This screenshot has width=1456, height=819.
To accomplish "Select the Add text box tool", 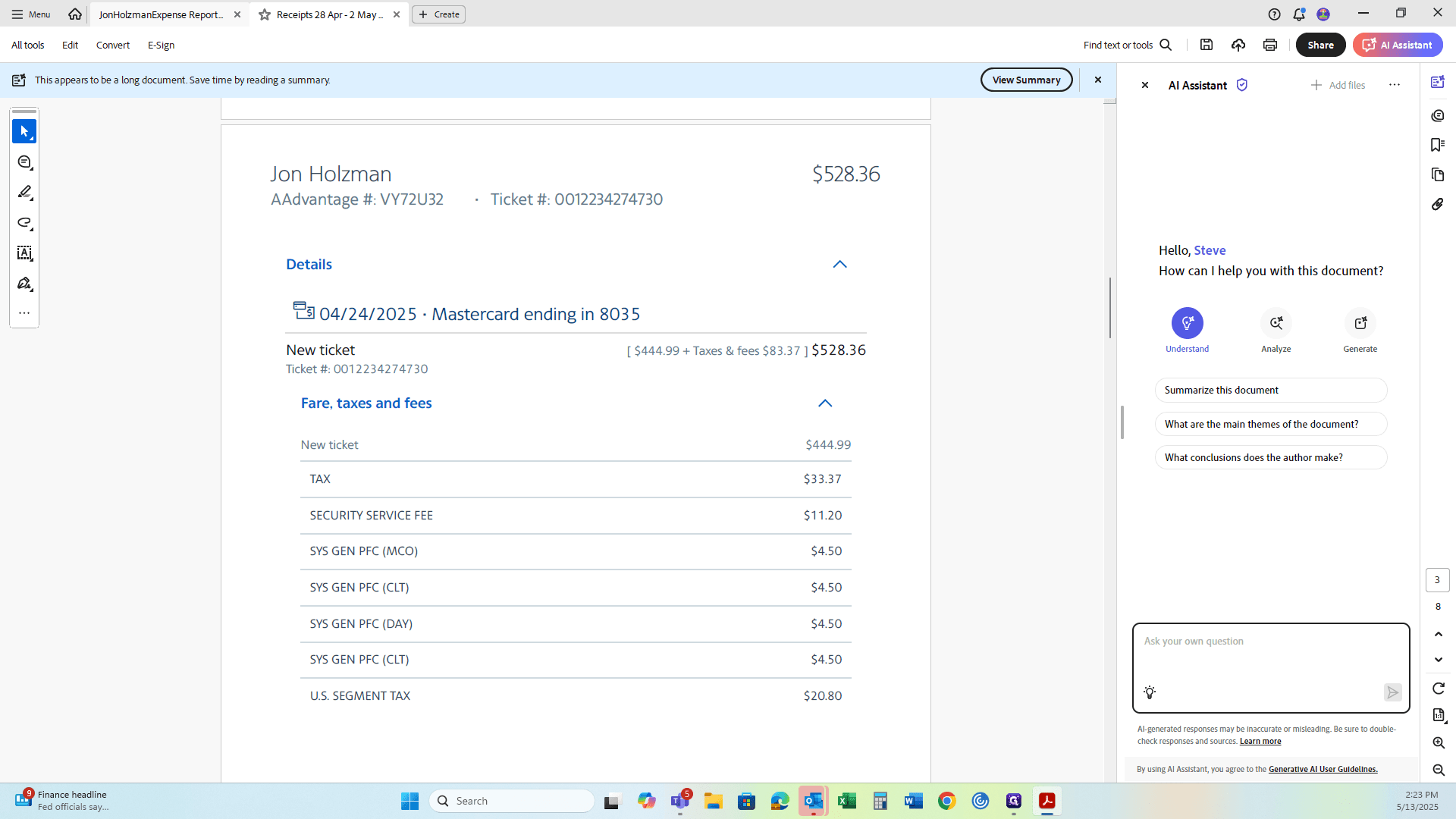I will tap(24, 253).
